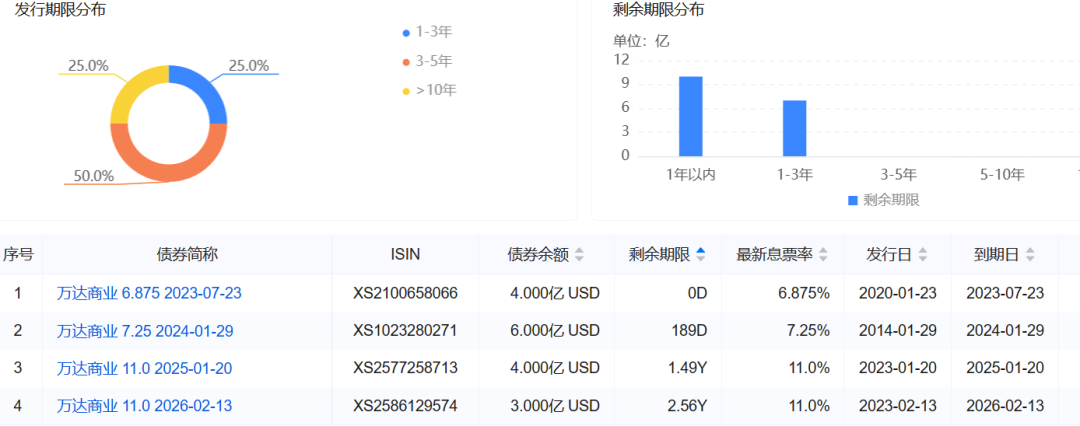
Task: Open 万达商业 7.25 2024-01-29 bond link
Action: click(x=144, y=331)
